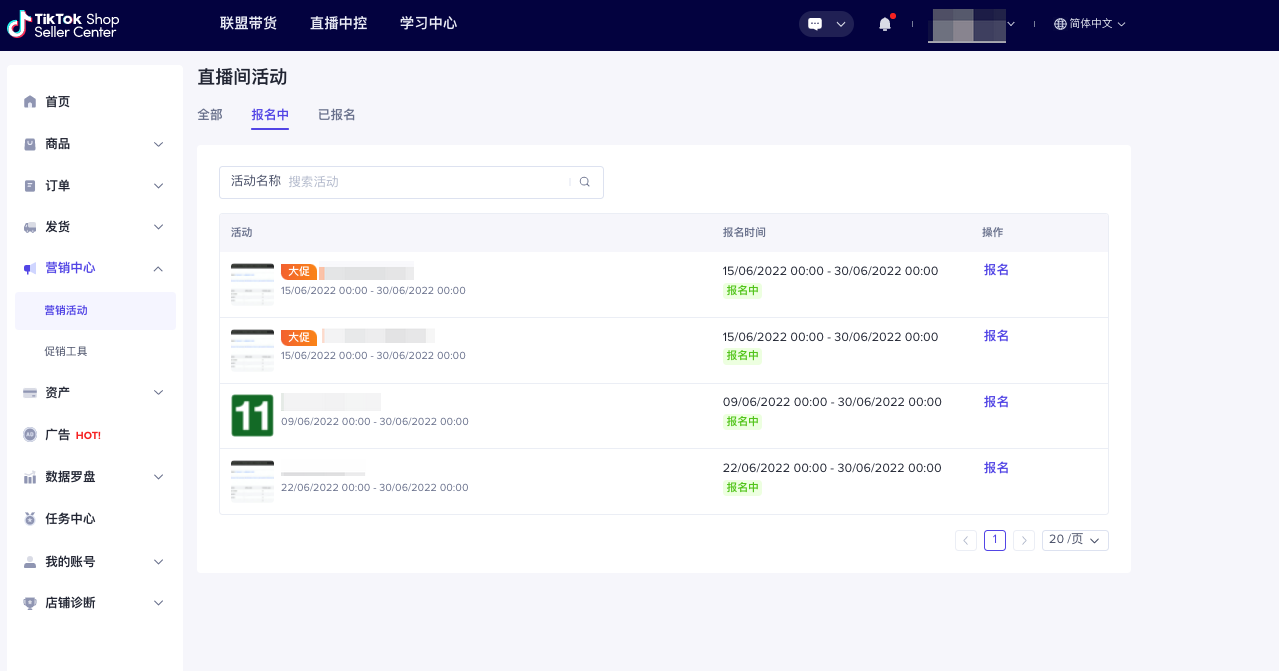Click 报名 for the 22/06/2022 activity
Viewport: 1279px width, 671px height.
[x=996, y=468]
